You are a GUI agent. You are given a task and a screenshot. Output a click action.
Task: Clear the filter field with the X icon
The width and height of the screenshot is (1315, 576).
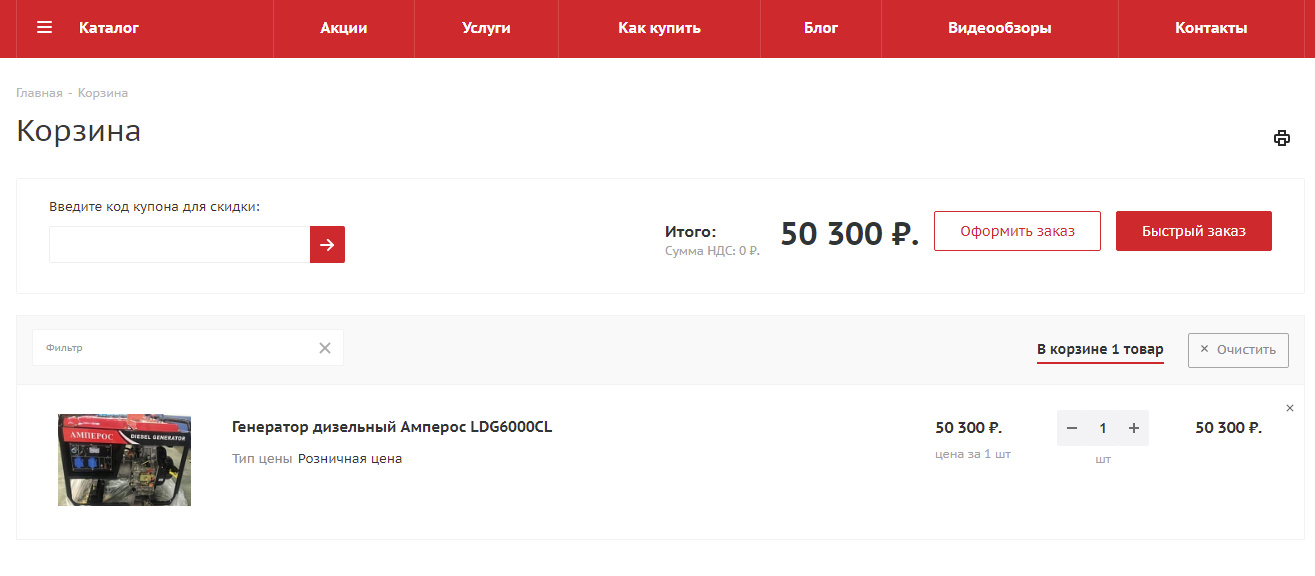coord(325,348)
